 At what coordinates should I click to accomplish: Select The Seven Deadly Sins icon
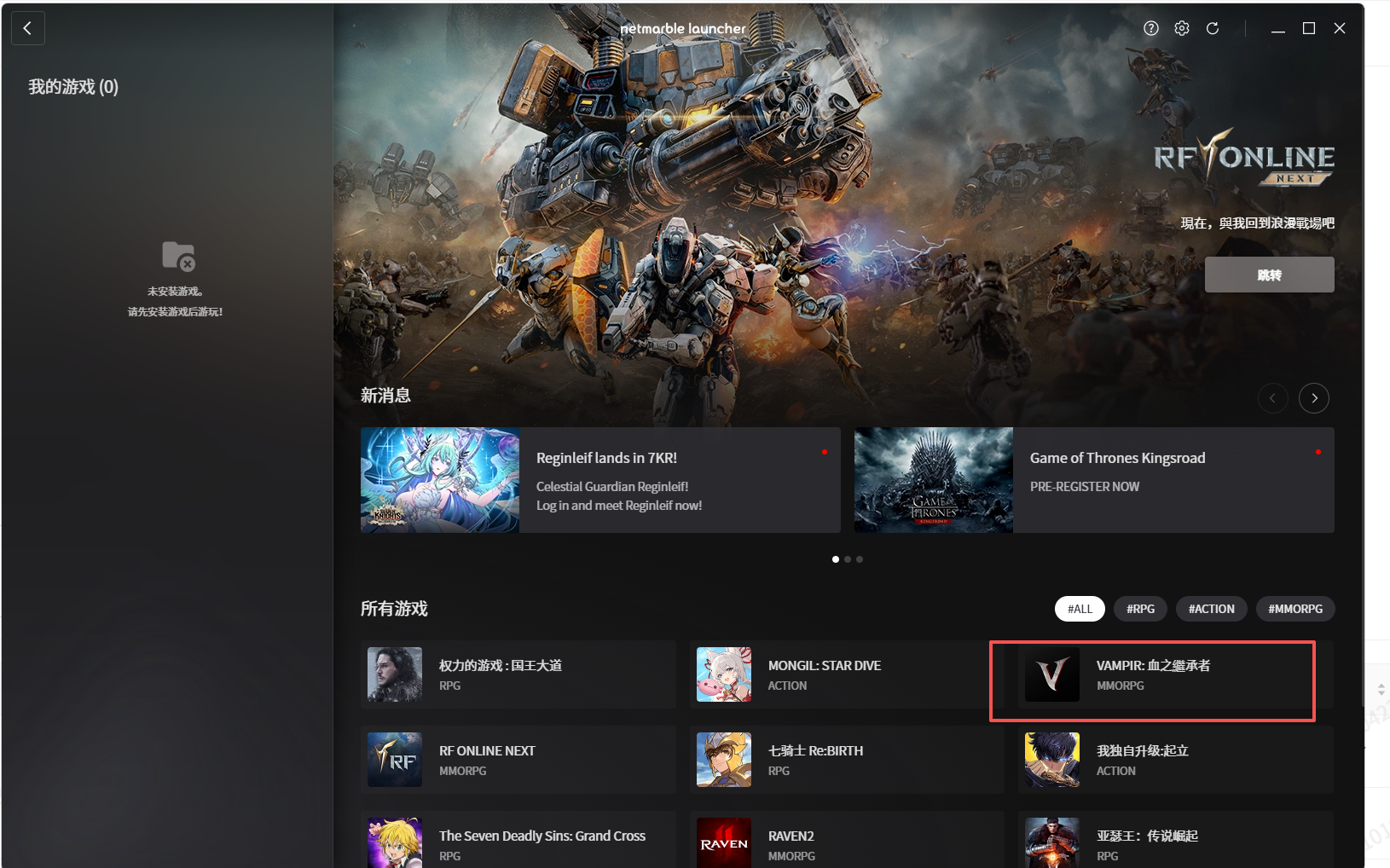[394, 842]
